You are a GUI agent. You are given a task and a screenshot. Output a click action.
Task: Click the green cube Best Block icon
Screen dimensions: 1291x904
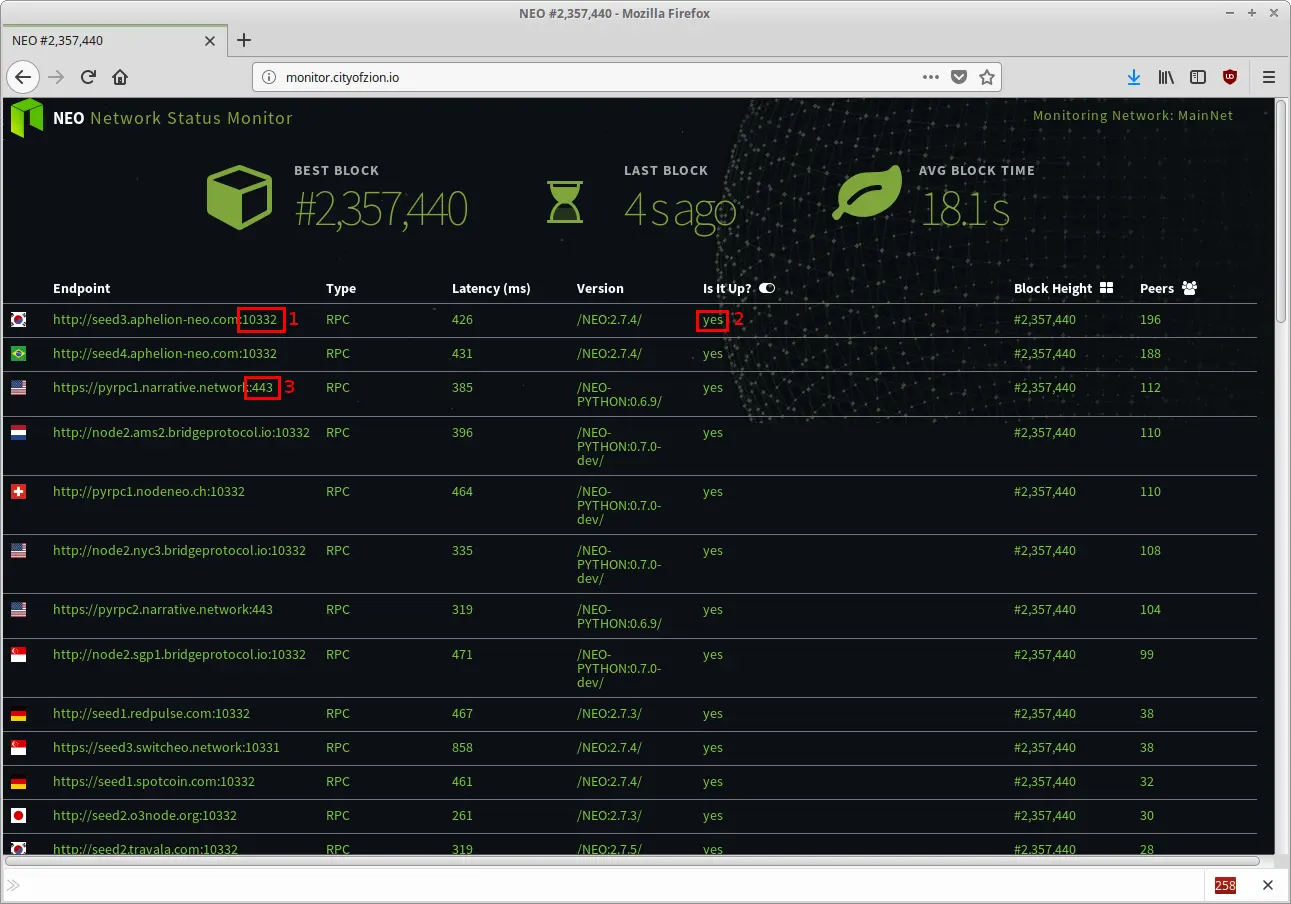coord(239,197)
